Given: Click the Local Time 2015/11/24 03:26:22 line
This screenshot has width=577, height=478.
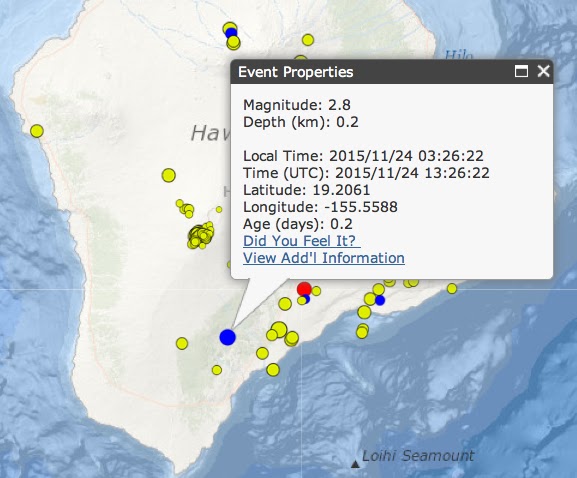Looking at the screenshot, I should tap(364, 156).
